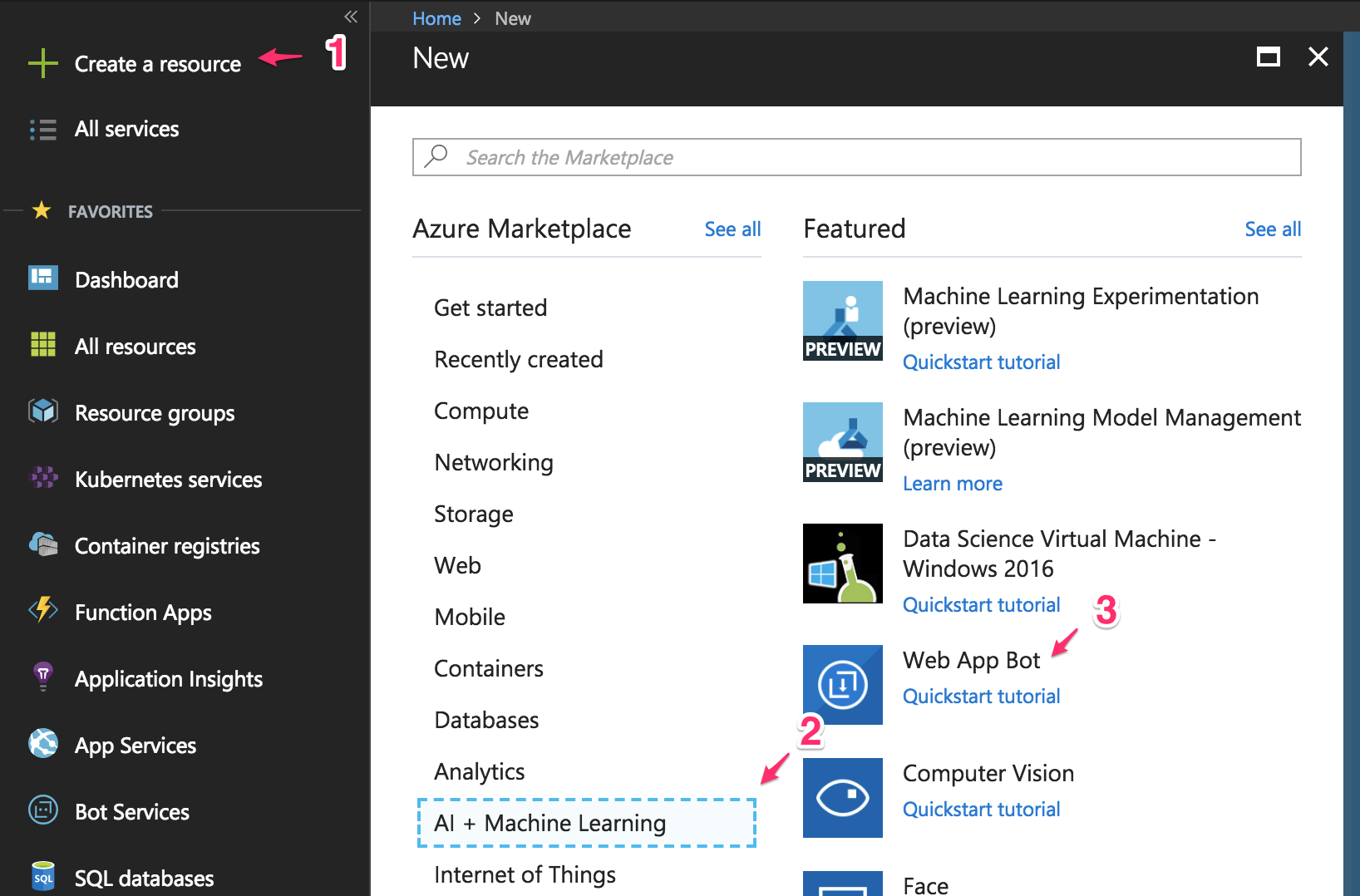Viewport: 1360px width, 896px height.
Task: Click the Machine Learning Experimentation preview tile
Action: pos(843,321)
